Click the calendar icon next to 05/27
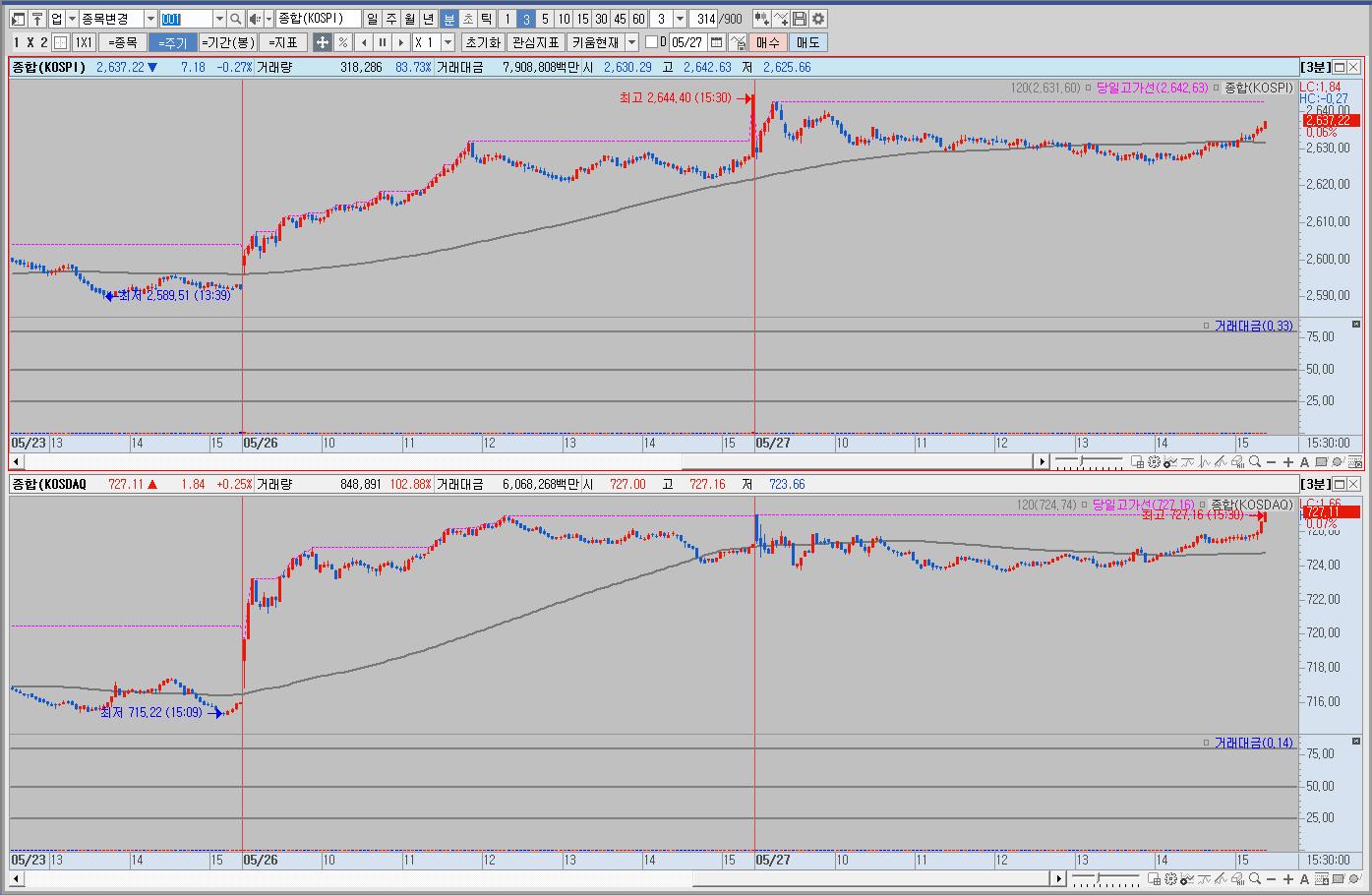Viewport: 1372px width, 895px height. coord(716,42)
